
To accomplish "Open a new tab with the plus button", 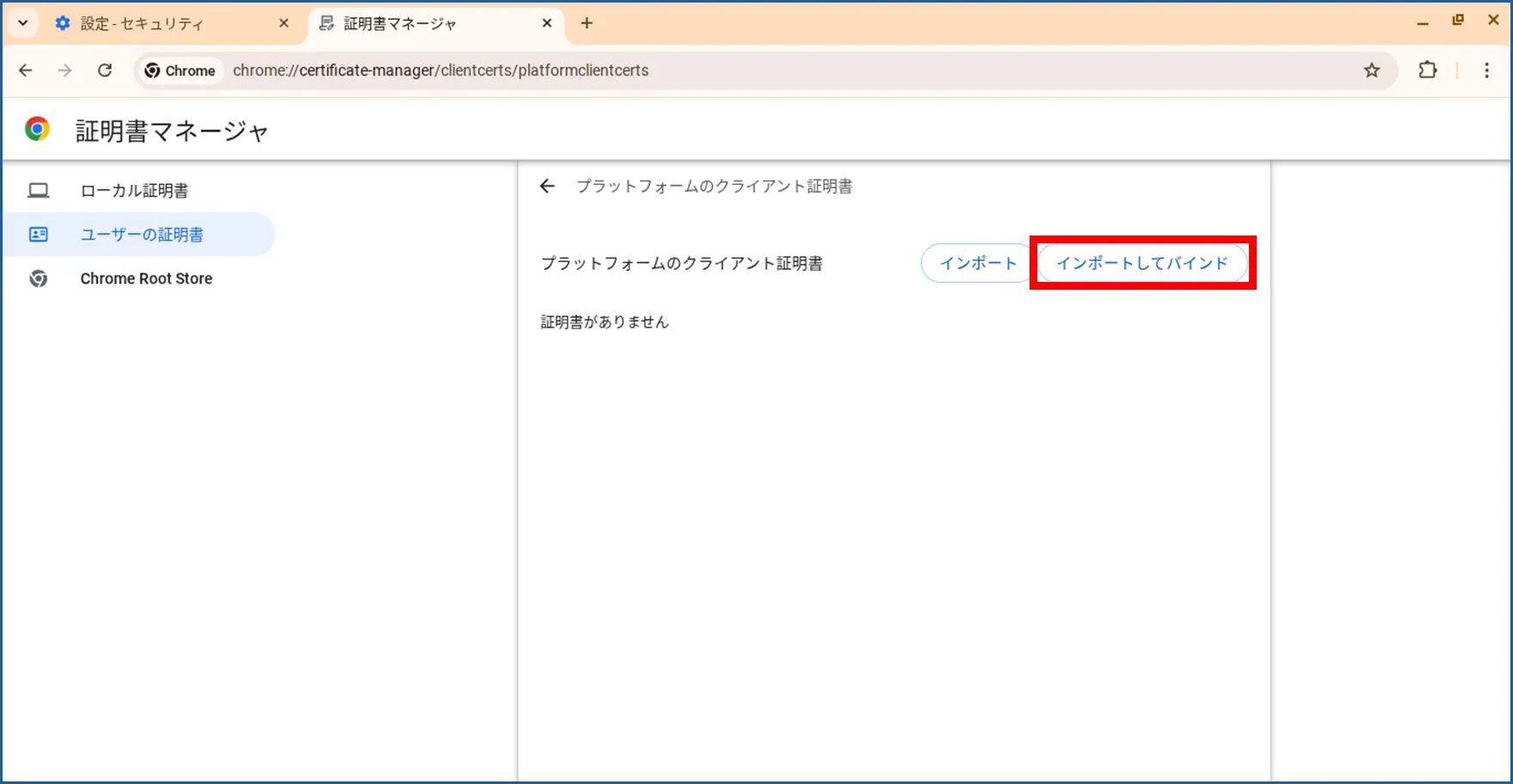I will pyautogui.click(x=587, y=23).
